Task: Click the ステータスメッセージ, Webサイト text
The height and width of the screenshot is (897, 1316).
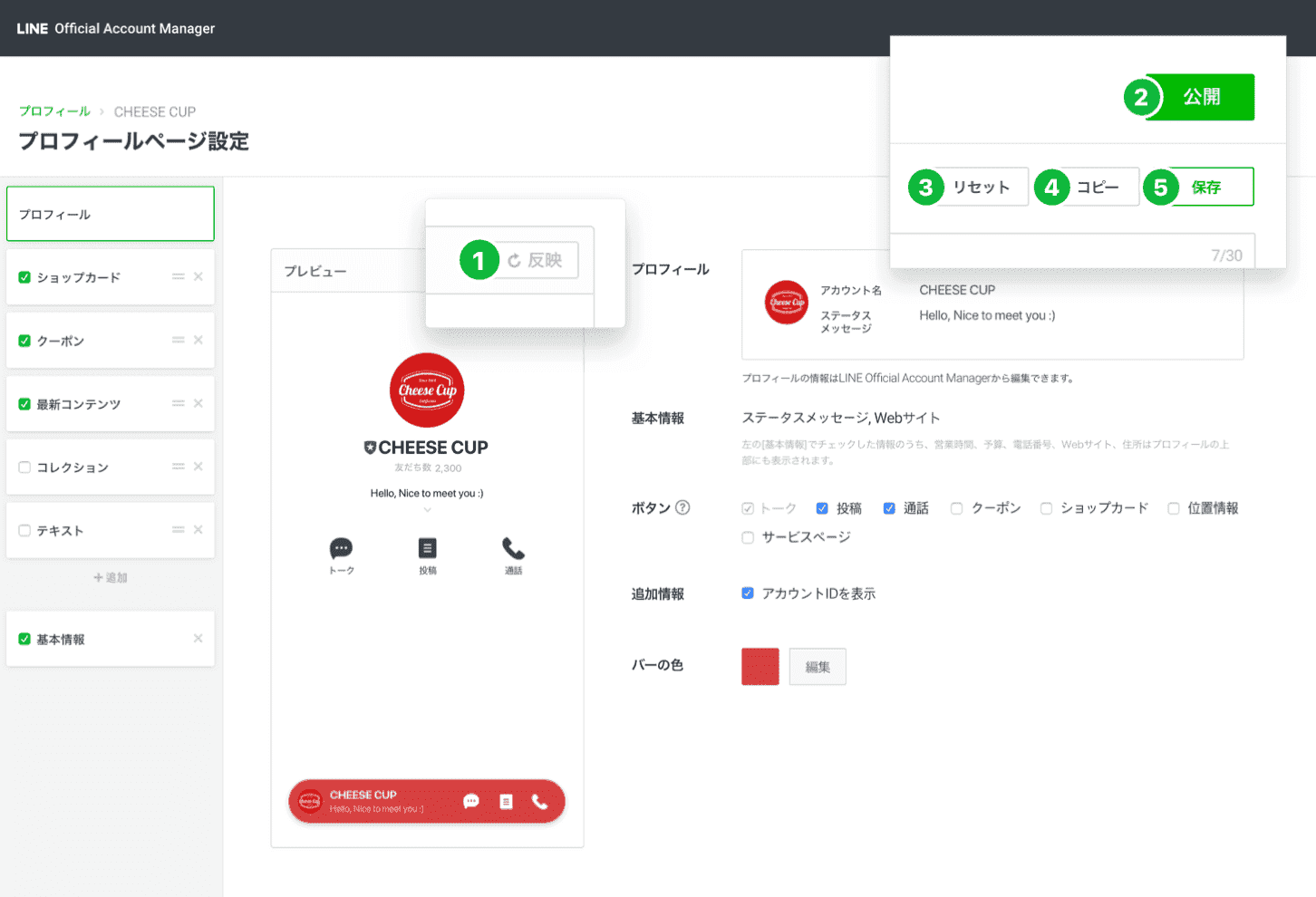Action: (841, 418)
